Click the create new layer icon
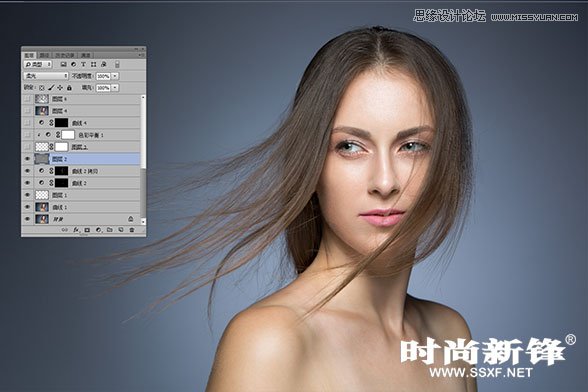 [121, 230]
